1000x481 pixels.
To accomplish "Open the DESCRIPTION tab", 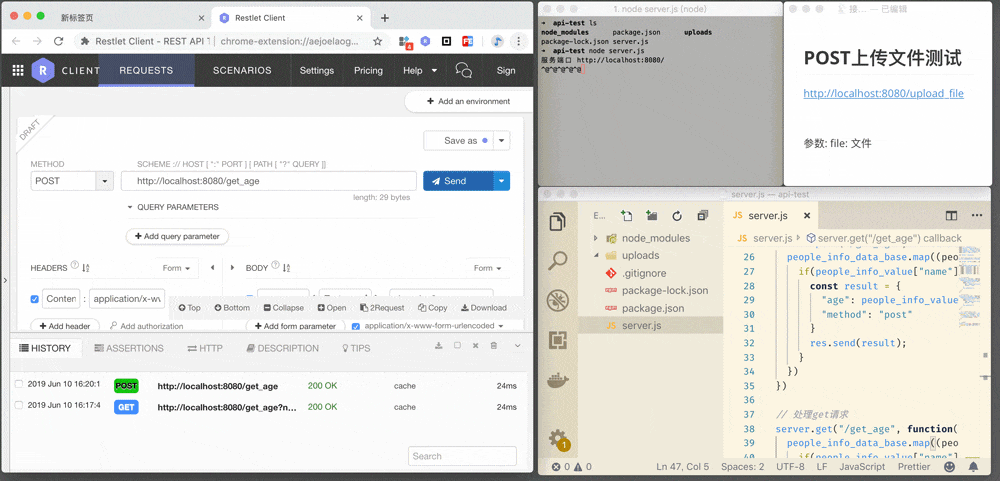I will click(283, 348).
